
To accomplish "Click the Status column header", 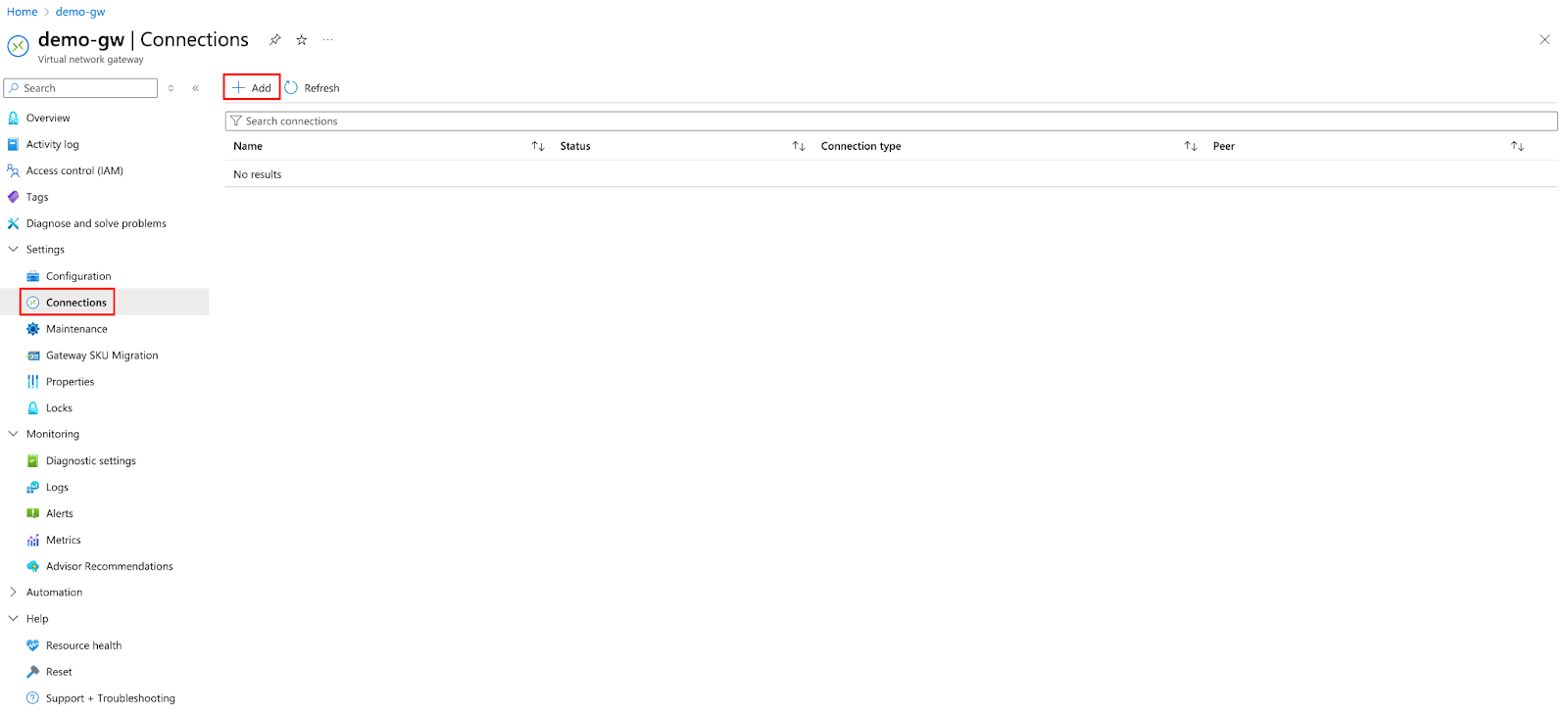I will point(575,146).
